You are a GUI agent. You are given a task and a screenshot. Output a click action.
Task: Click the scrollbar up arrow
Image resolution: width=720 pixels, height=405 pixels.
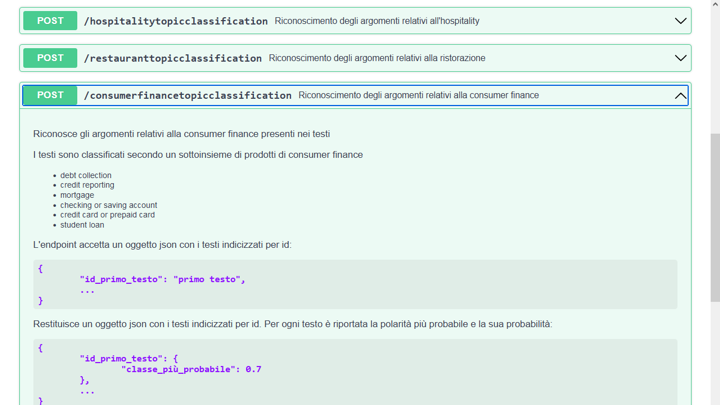(x=715, y=4)
